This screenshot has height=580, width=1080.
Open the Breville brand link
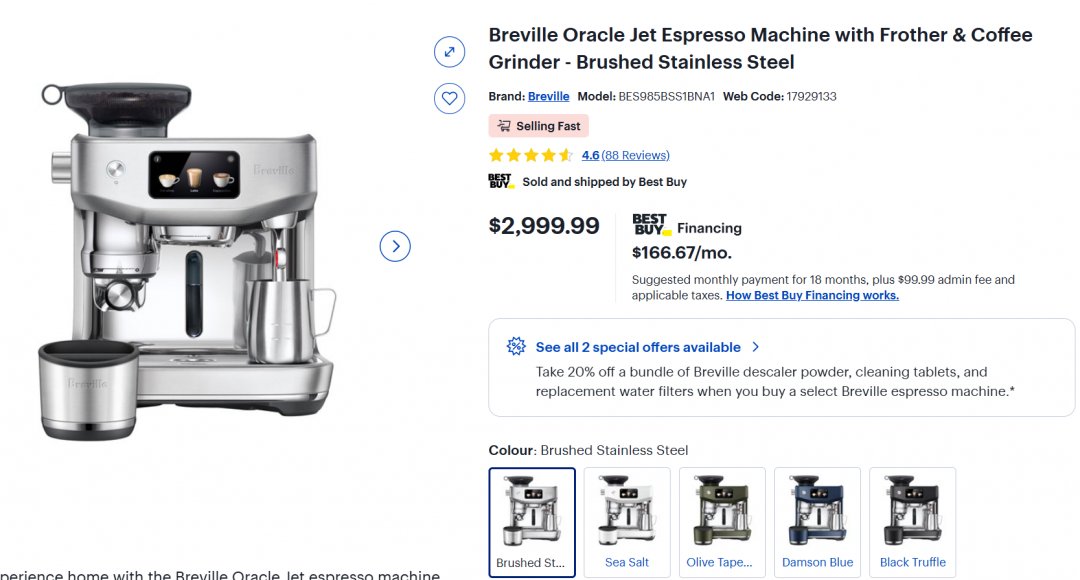pyautogui.click(x=548, y=97)
